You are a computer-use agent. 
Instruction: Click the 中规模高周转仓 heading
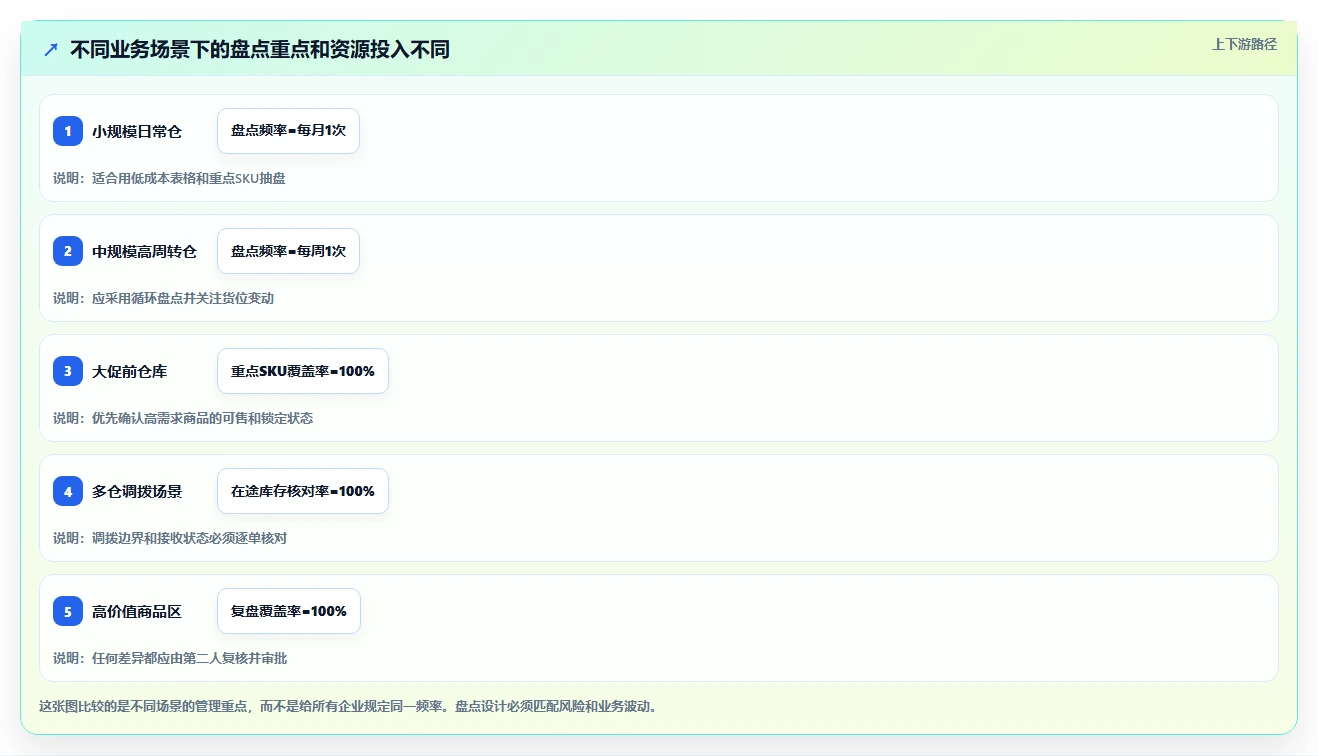click(145, 251)
